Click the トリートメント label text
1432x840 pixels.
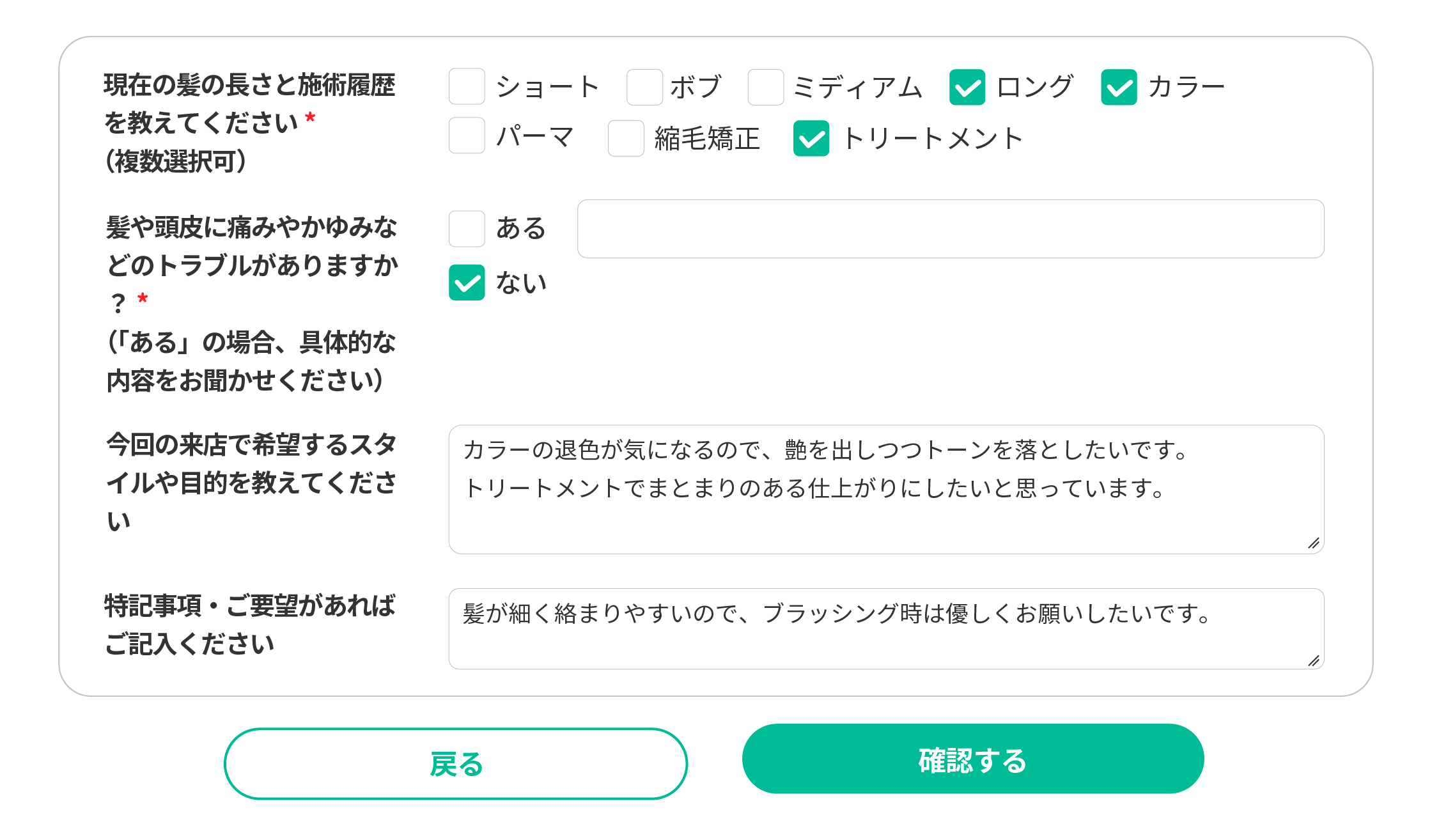[x=933, y=138]
